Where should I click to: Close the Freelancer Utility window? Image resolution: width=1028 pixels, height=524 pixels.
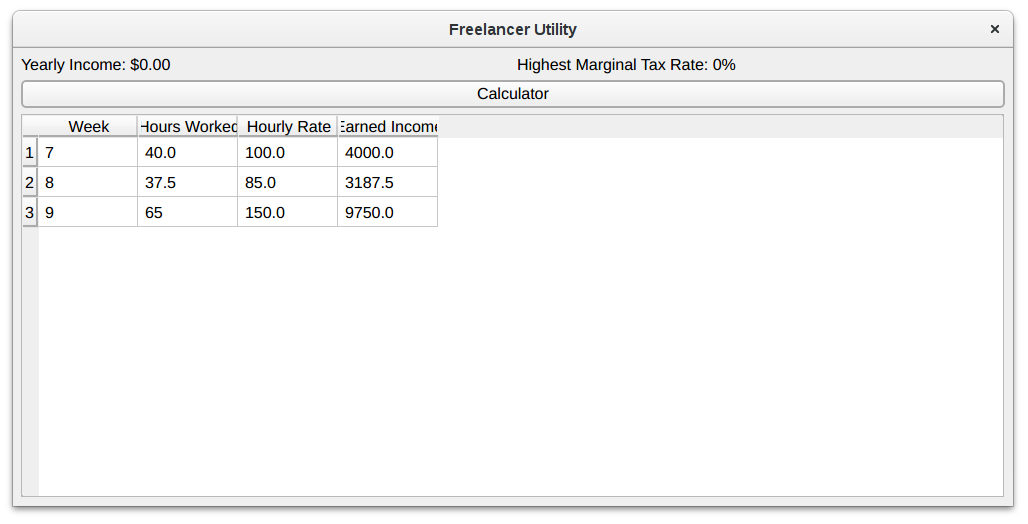(x=994, y=29)
